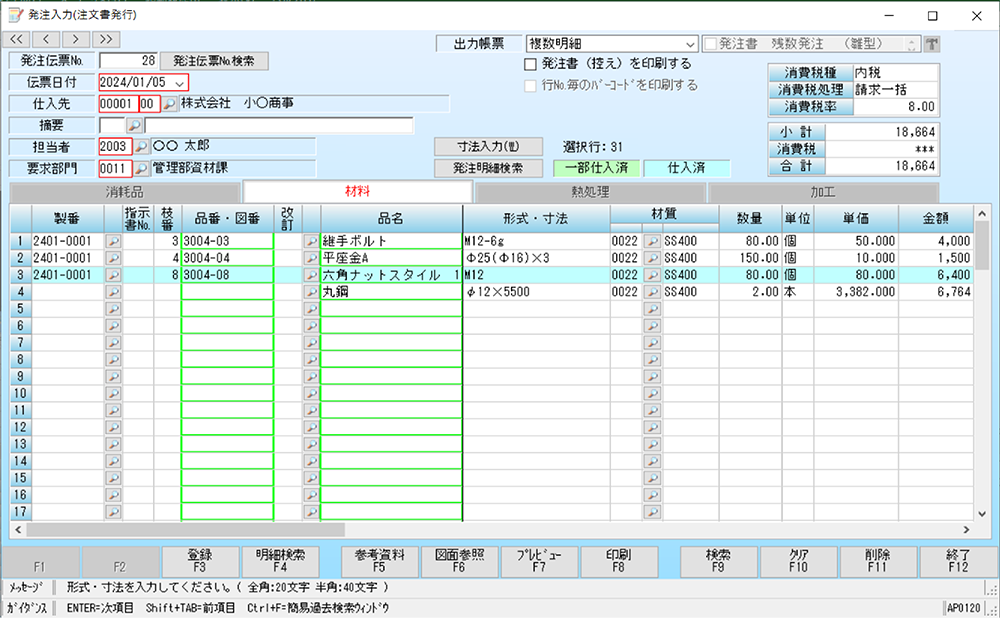
Task: Click 発注明細検索 button
Action: 489,168
